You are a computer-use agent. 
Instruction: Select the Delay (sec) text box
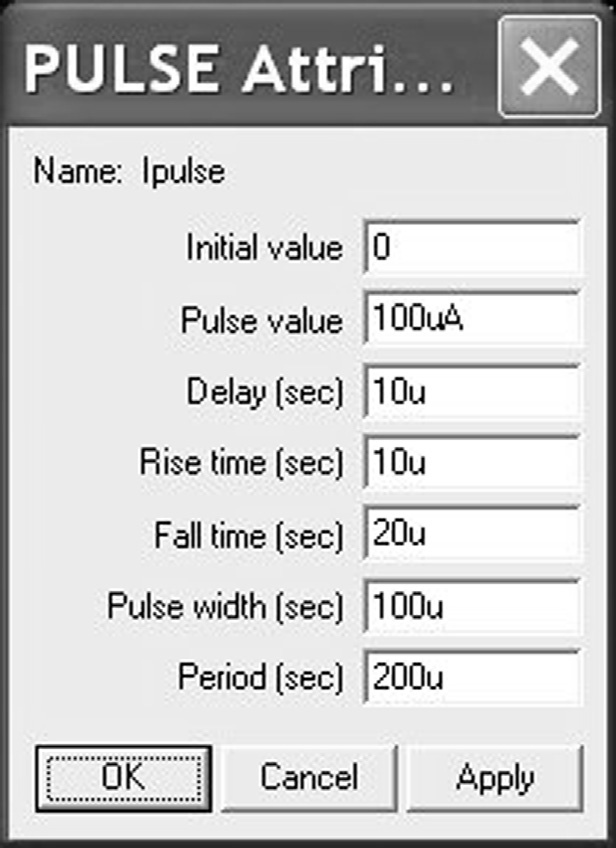tap(472, 392)
